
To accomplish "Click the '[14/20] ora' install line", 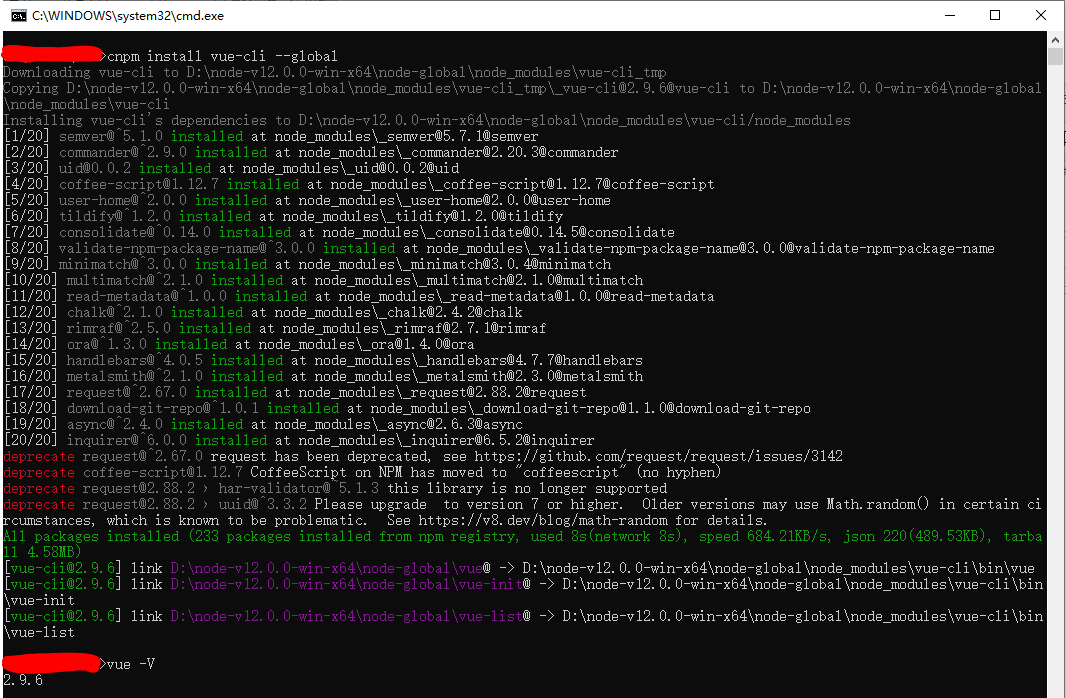I will 239,344.
